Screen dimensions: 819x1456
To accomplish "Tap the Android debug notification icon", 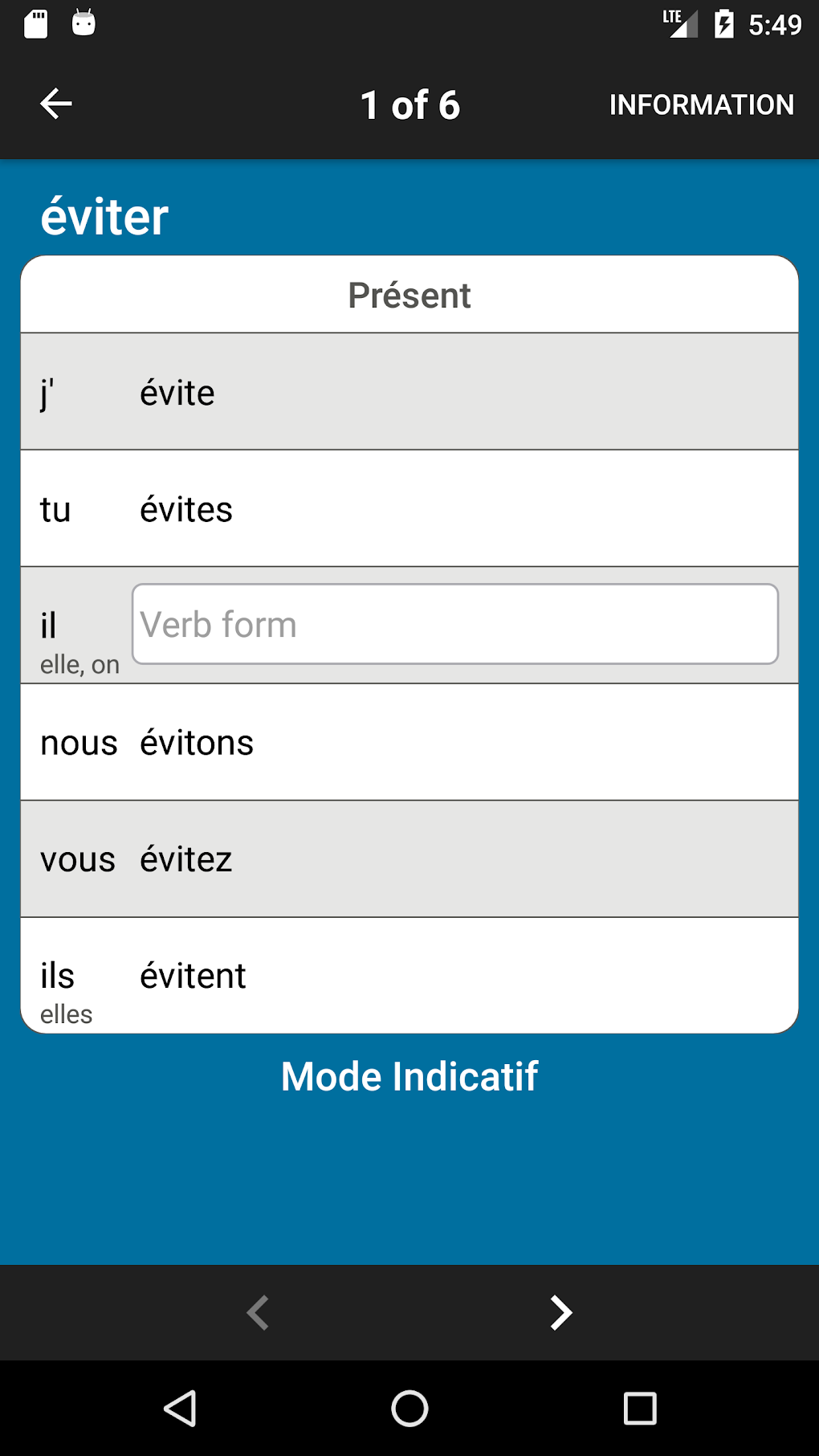I will tap(84, 23).
